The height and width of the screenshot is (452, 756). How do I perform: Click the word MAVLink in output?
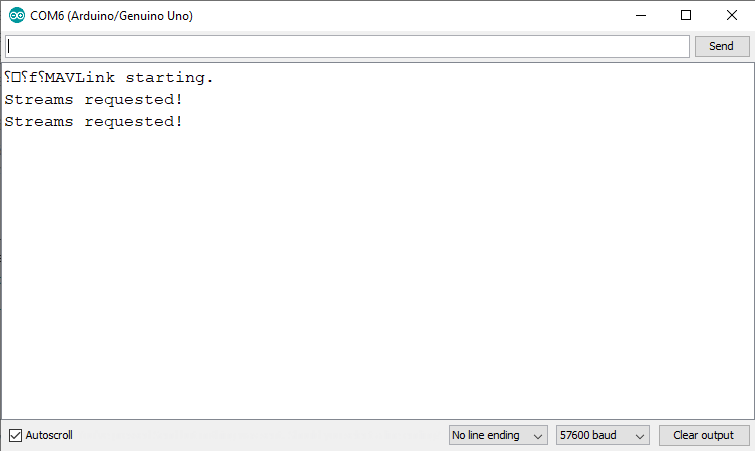click(x=80, y=77)
